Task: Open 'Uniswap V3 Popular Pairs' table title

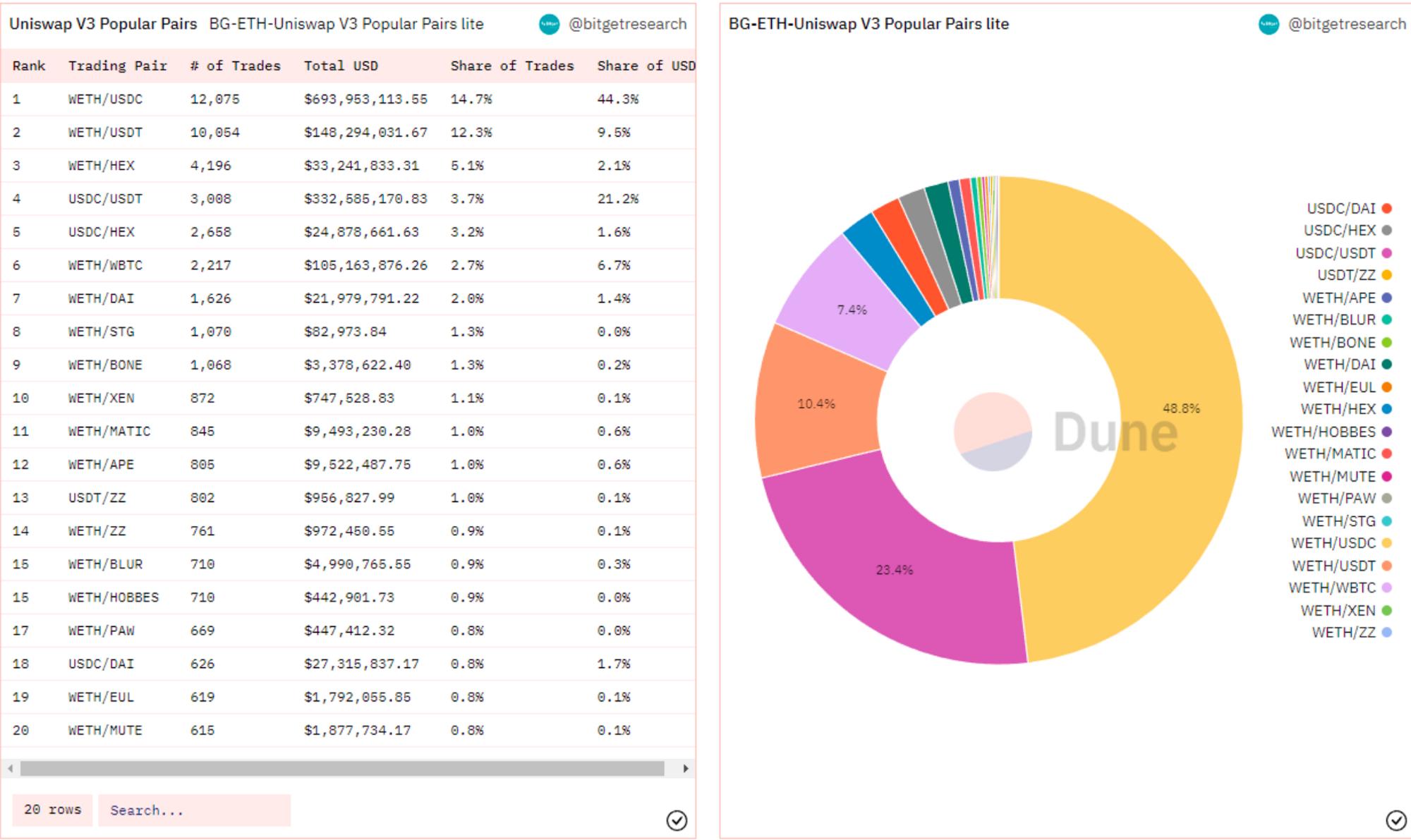Action: pos(103,24)
